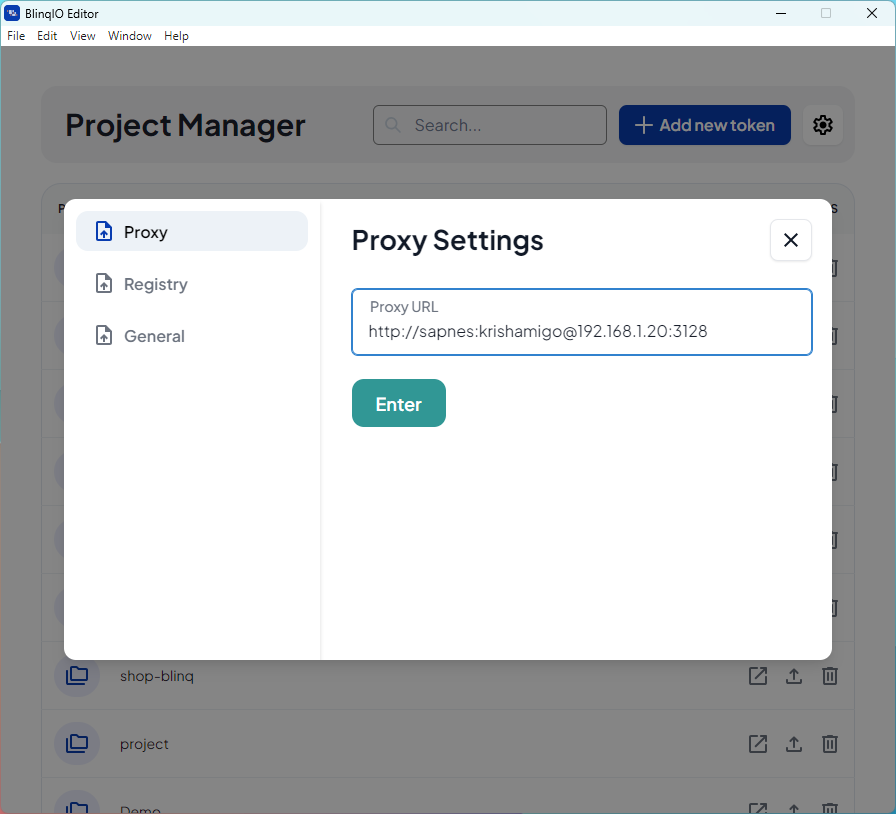This screenshot has height=814, width=896.
Task: Click the Add new token button
Action: 705,125
